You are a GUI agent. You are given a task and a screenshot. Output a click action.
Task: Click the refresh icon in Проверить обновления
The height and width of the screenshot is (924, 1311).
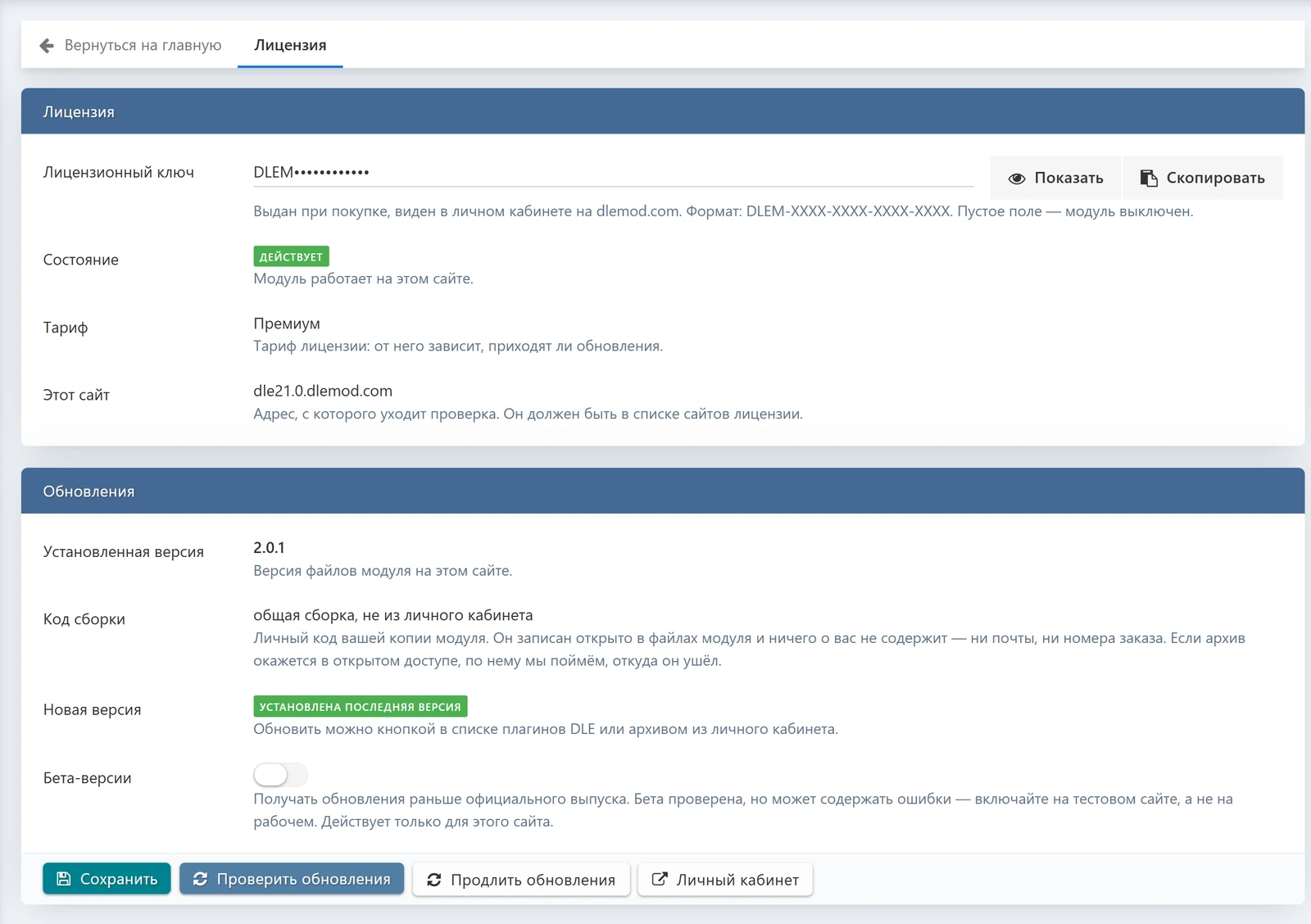(x=200, y=879)
